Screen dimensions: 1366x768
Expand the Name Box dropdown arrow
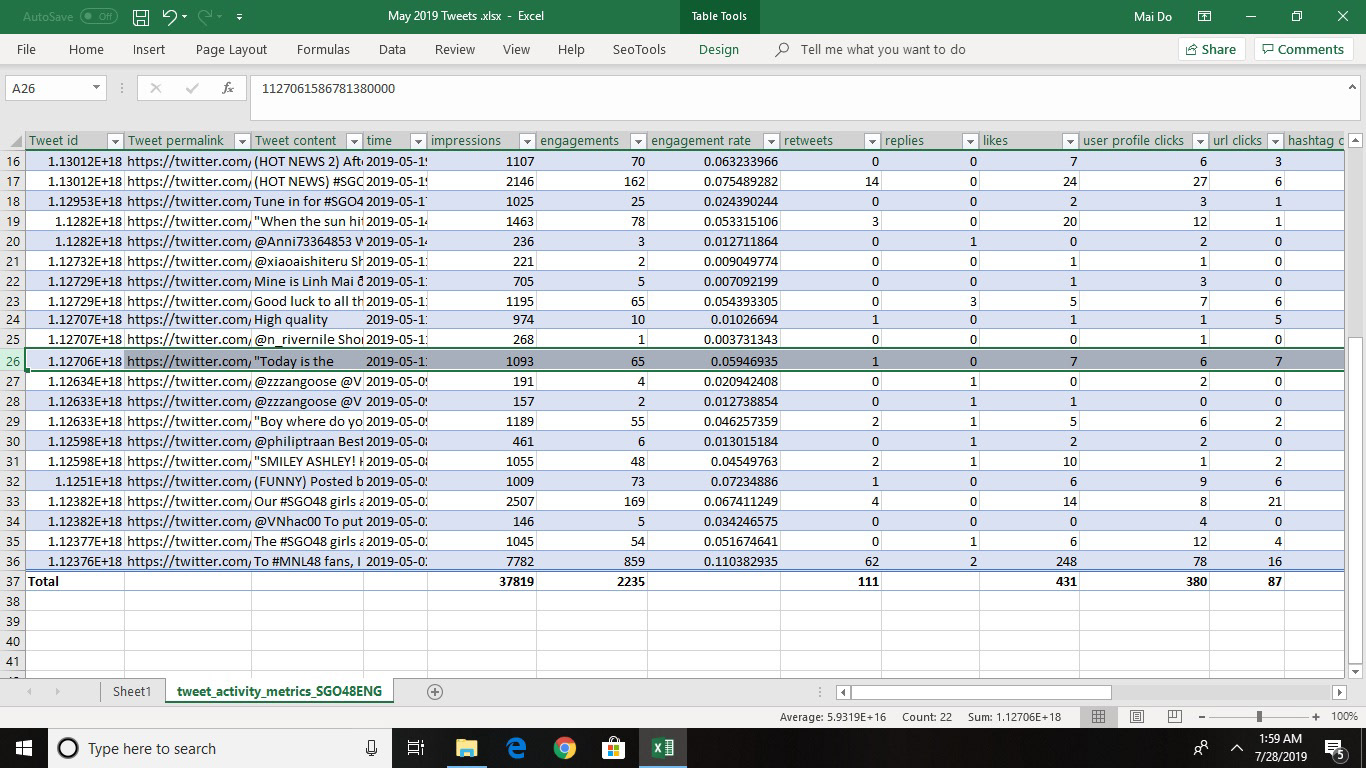coord(96,88)
